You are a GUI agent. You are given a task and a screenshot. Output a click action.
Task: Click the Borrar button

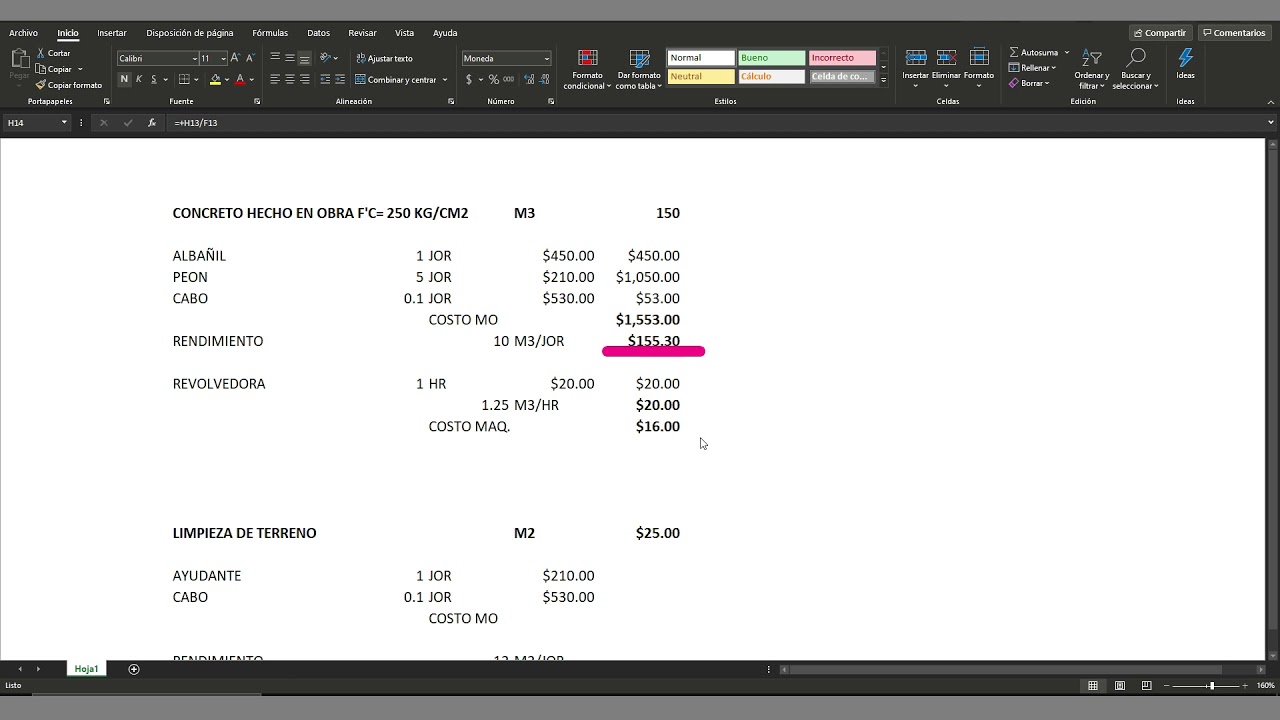[1029, 83]
